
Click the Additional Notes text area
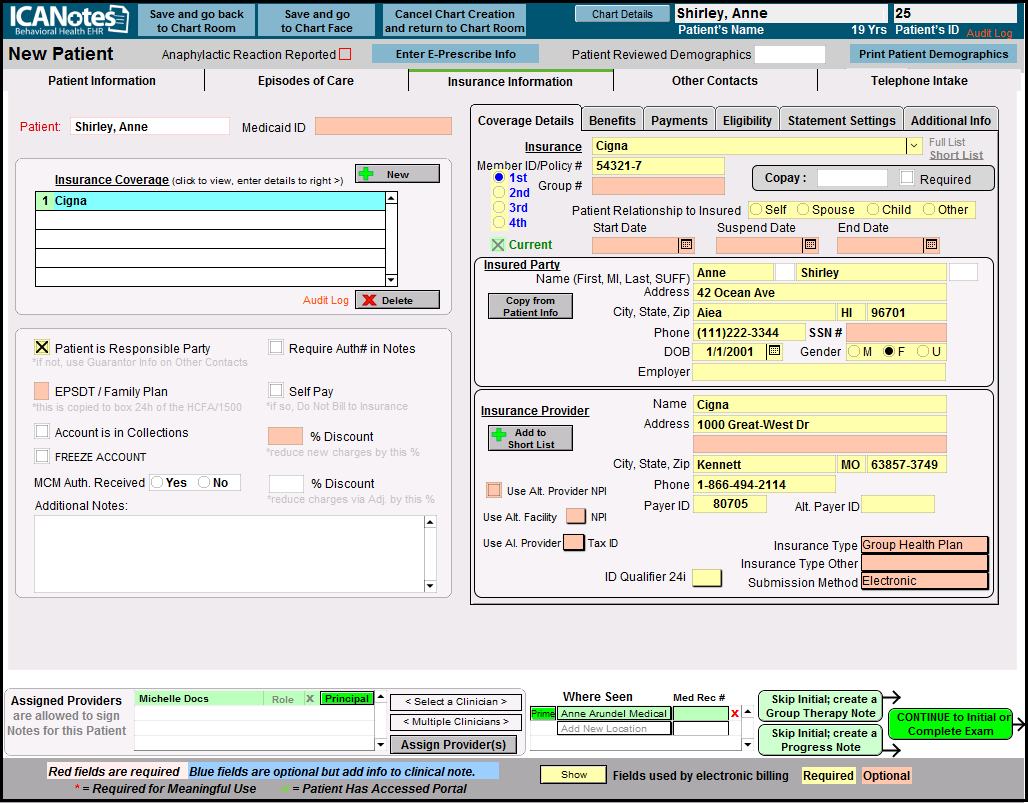click(x=229, y=554)
